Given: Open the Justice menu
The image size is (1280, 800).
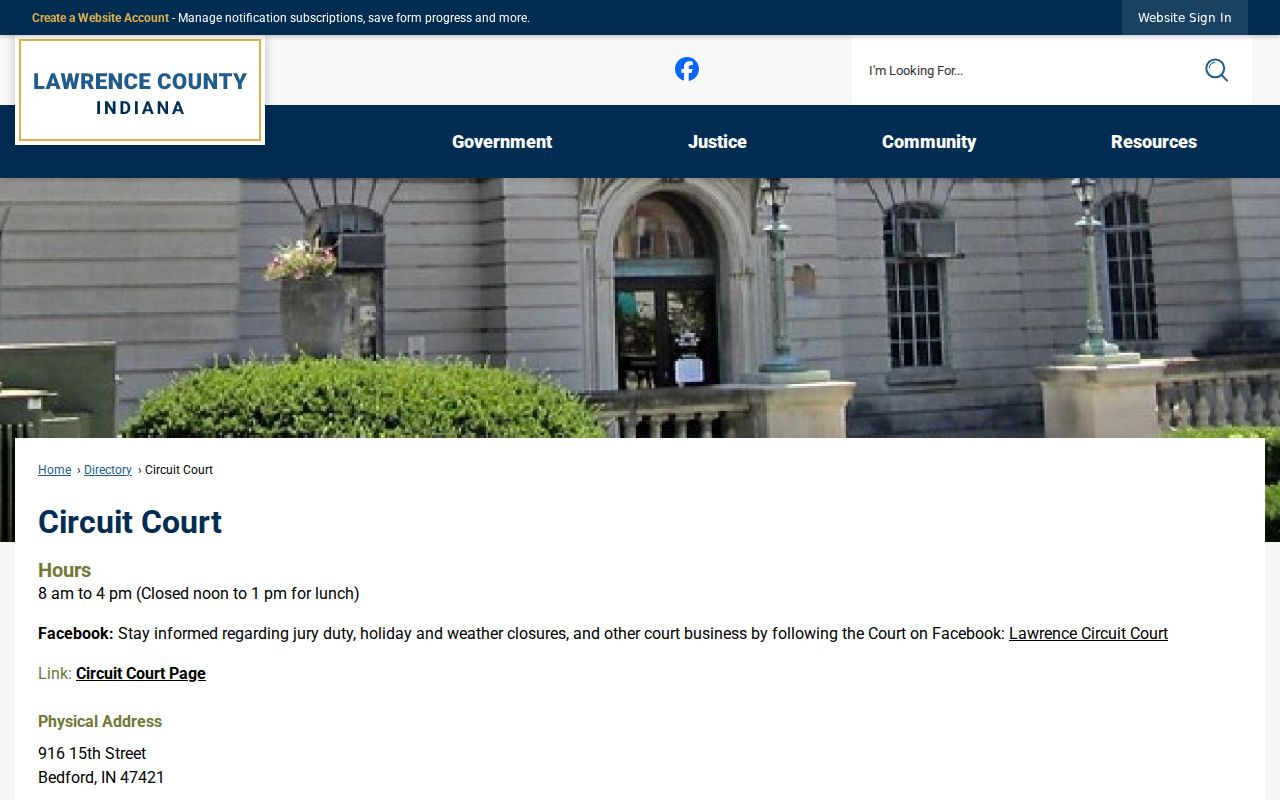Looking at the screenshot, I should pos(717,142).
